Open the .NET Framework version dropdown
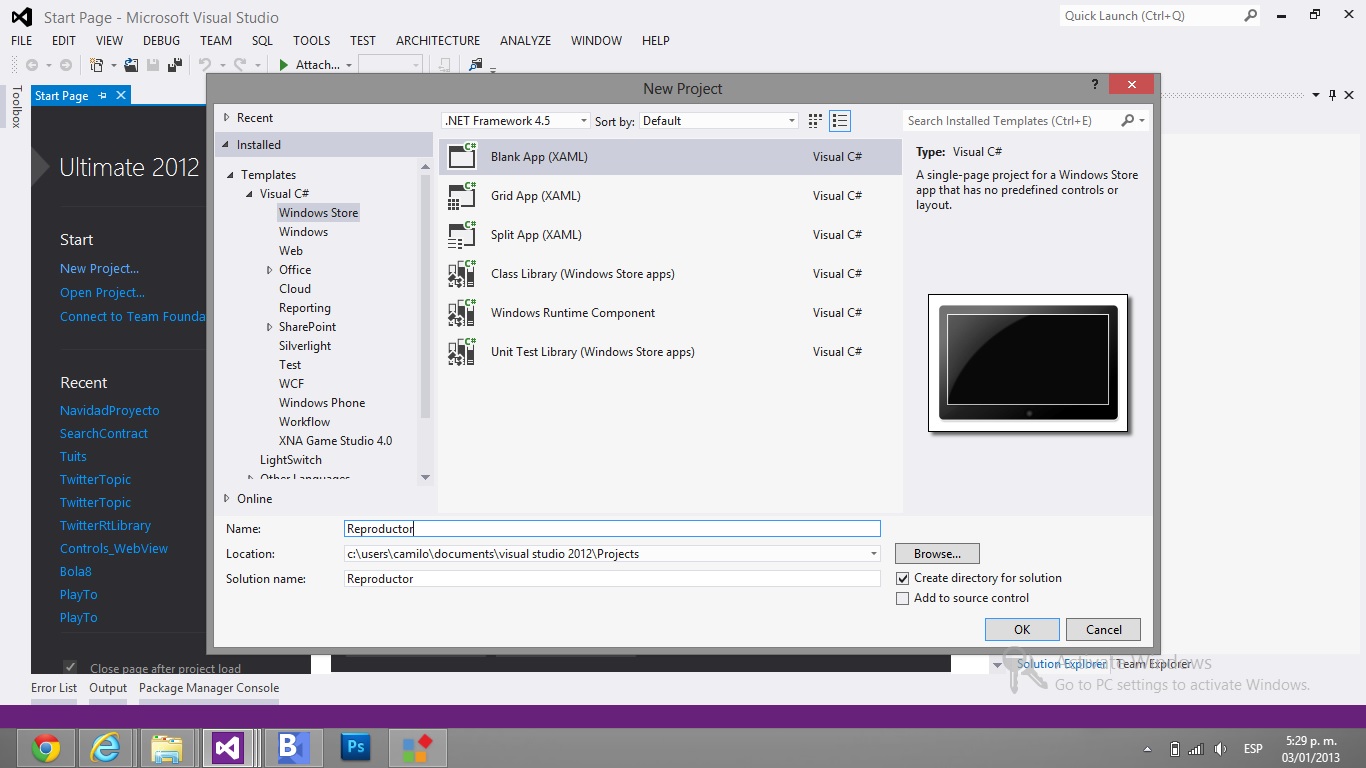Image resolution: width=1366 pixels, height=768 pixels. (516, 121)
